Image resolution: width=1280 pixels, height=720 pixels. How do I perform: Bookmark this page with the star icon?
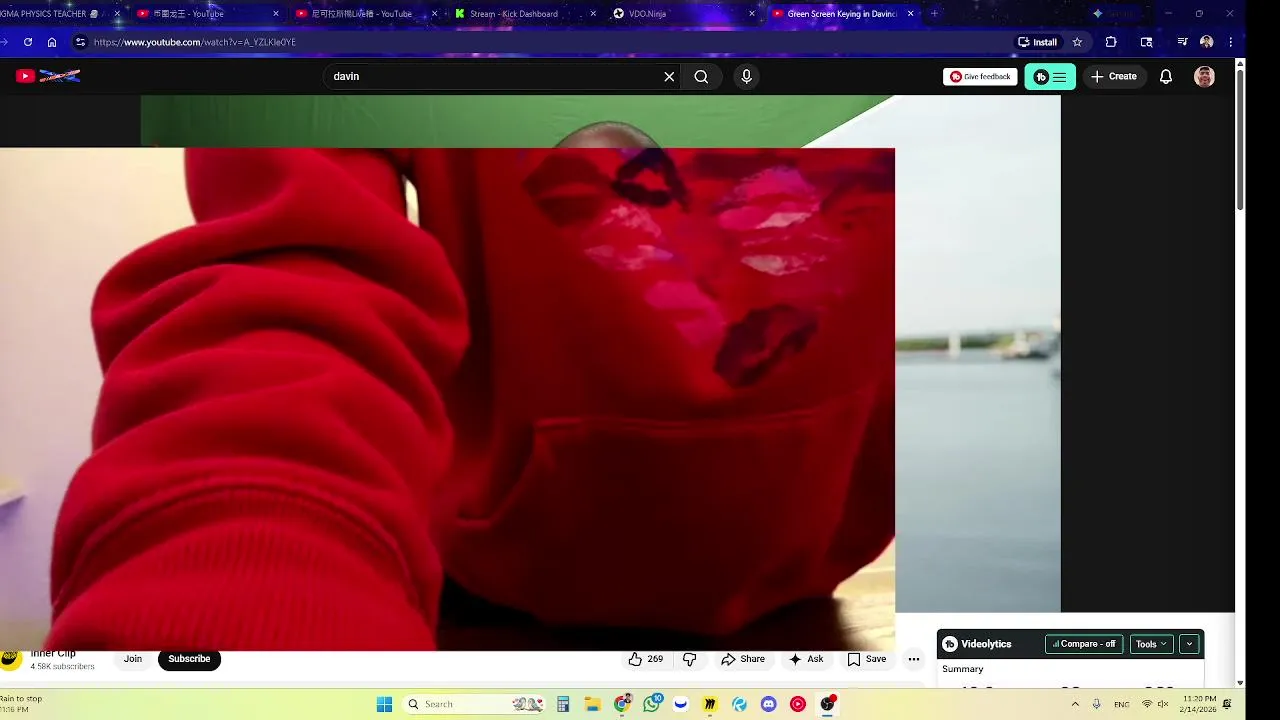pos(1077,42)
